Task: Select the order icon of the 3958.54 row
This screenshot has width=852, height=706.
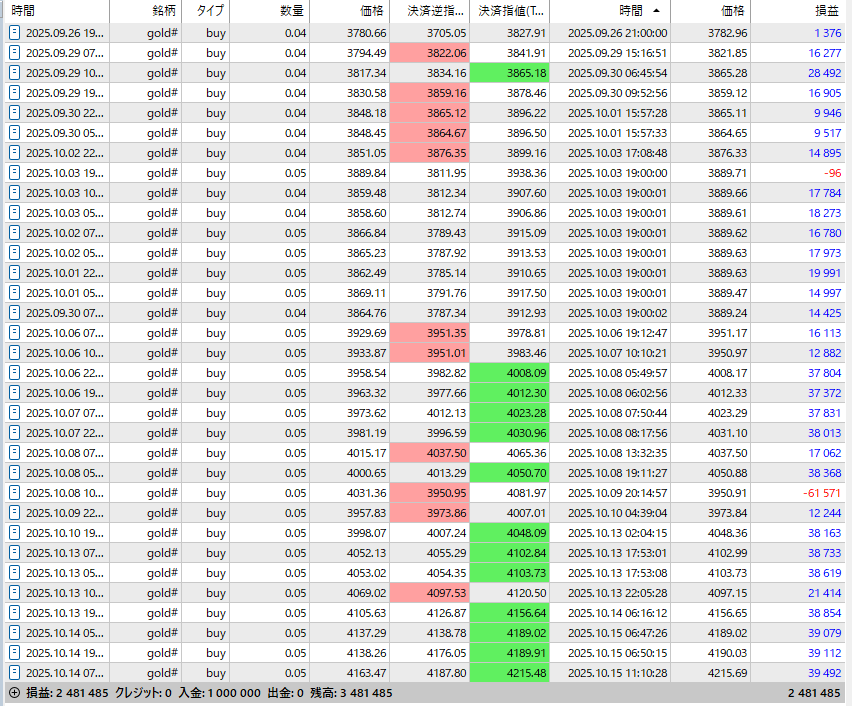Action: 15,373
